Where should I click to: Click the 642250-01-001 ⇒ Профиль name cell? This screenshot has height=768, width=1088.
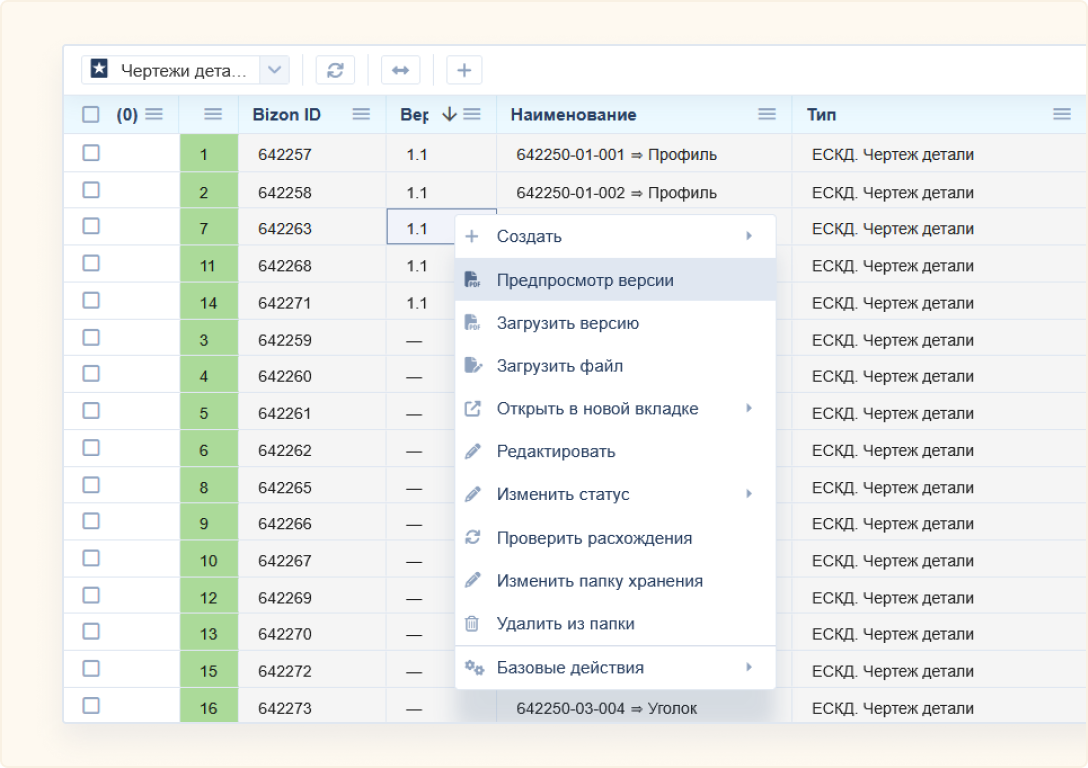coord(616,155)
